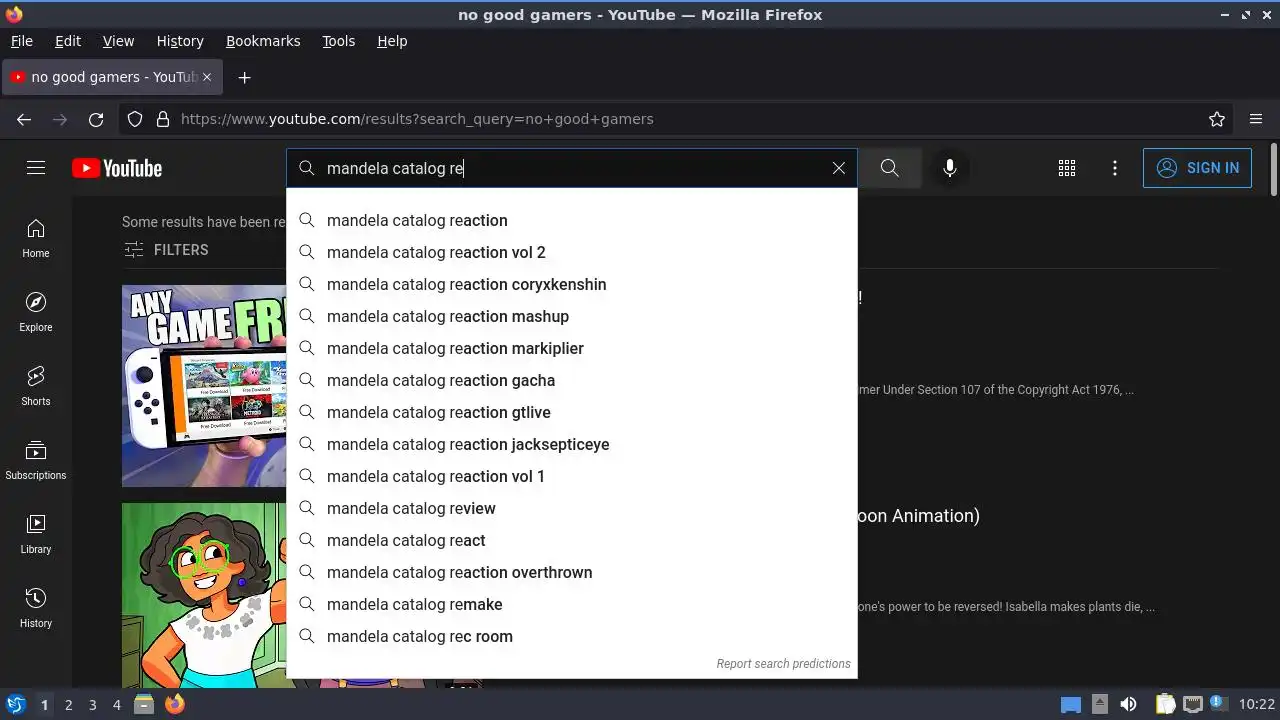Open a new tab with the plus button
This screenshot has width=1280, height=720.
tap(244, 77)
